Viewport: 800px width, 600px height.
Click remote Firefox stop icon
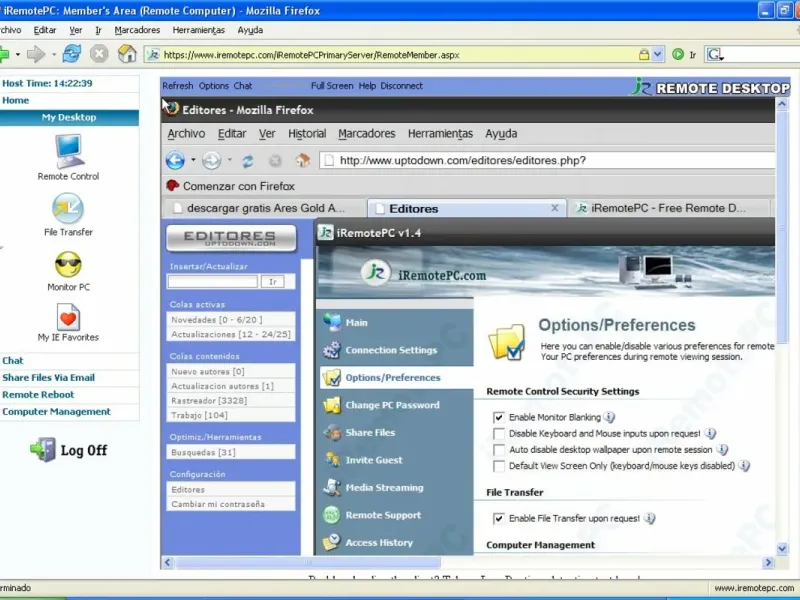pos(275,161)
